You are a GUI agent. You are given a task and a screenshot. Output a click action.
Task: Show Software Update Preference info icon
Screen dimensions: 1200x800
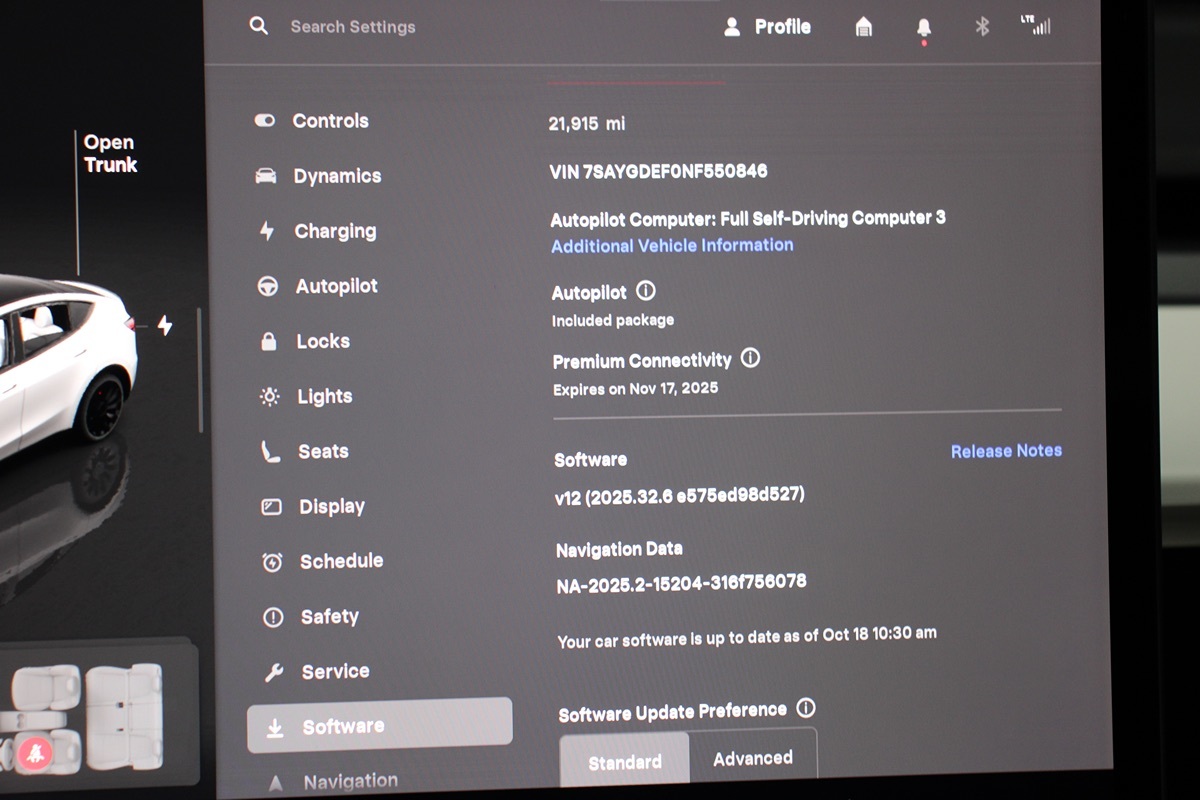pyautogui.click(x=805, y=708)
